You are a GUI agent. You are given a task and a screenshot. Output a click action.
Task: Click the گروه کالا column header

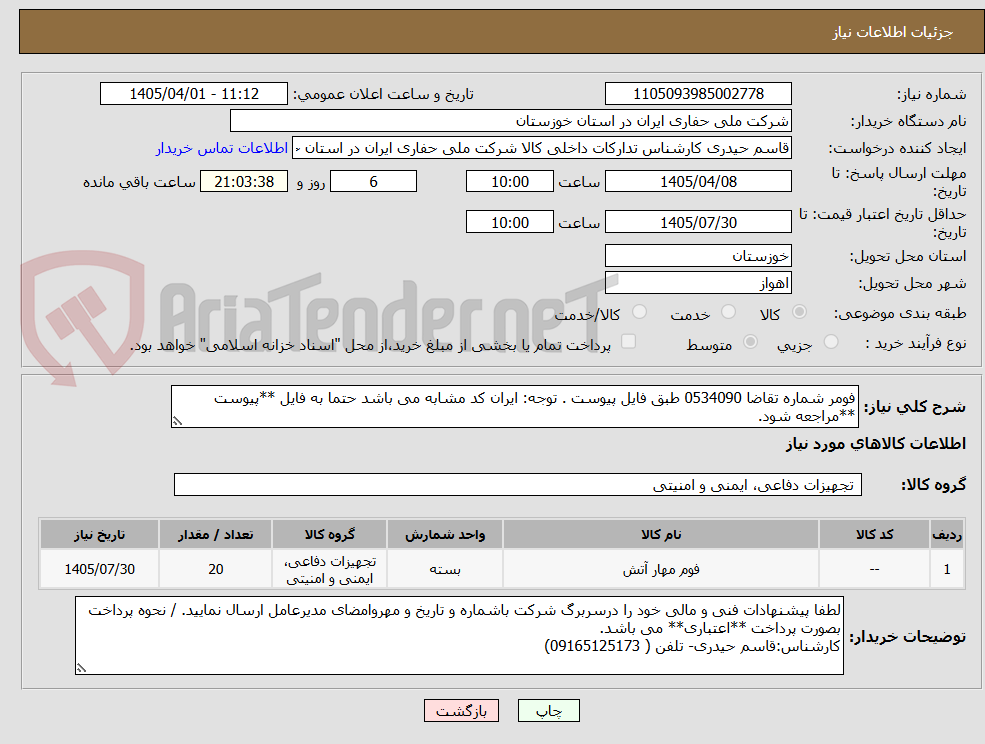click(329, 534)
